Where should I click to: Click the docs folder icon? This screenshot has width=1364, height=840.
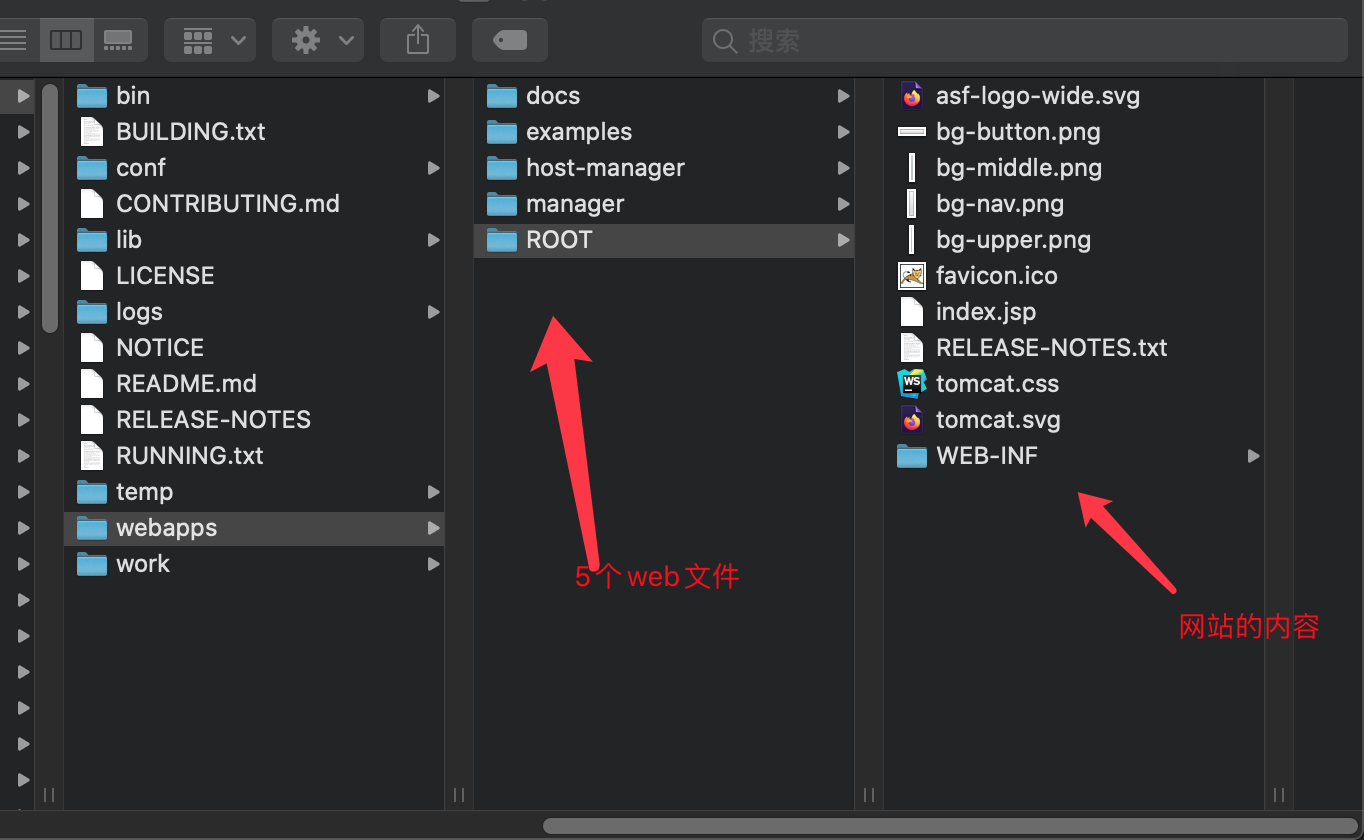tap(502, 96)
